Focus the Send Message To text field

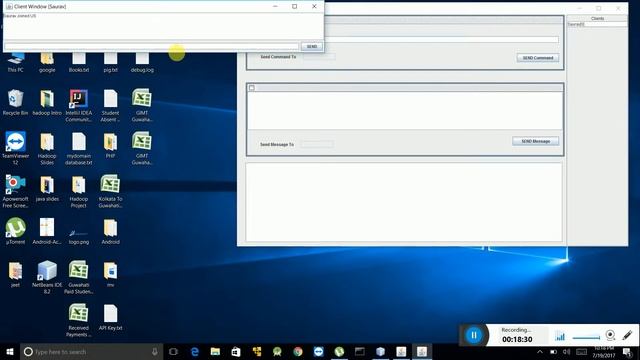click(x=317, y=144)
